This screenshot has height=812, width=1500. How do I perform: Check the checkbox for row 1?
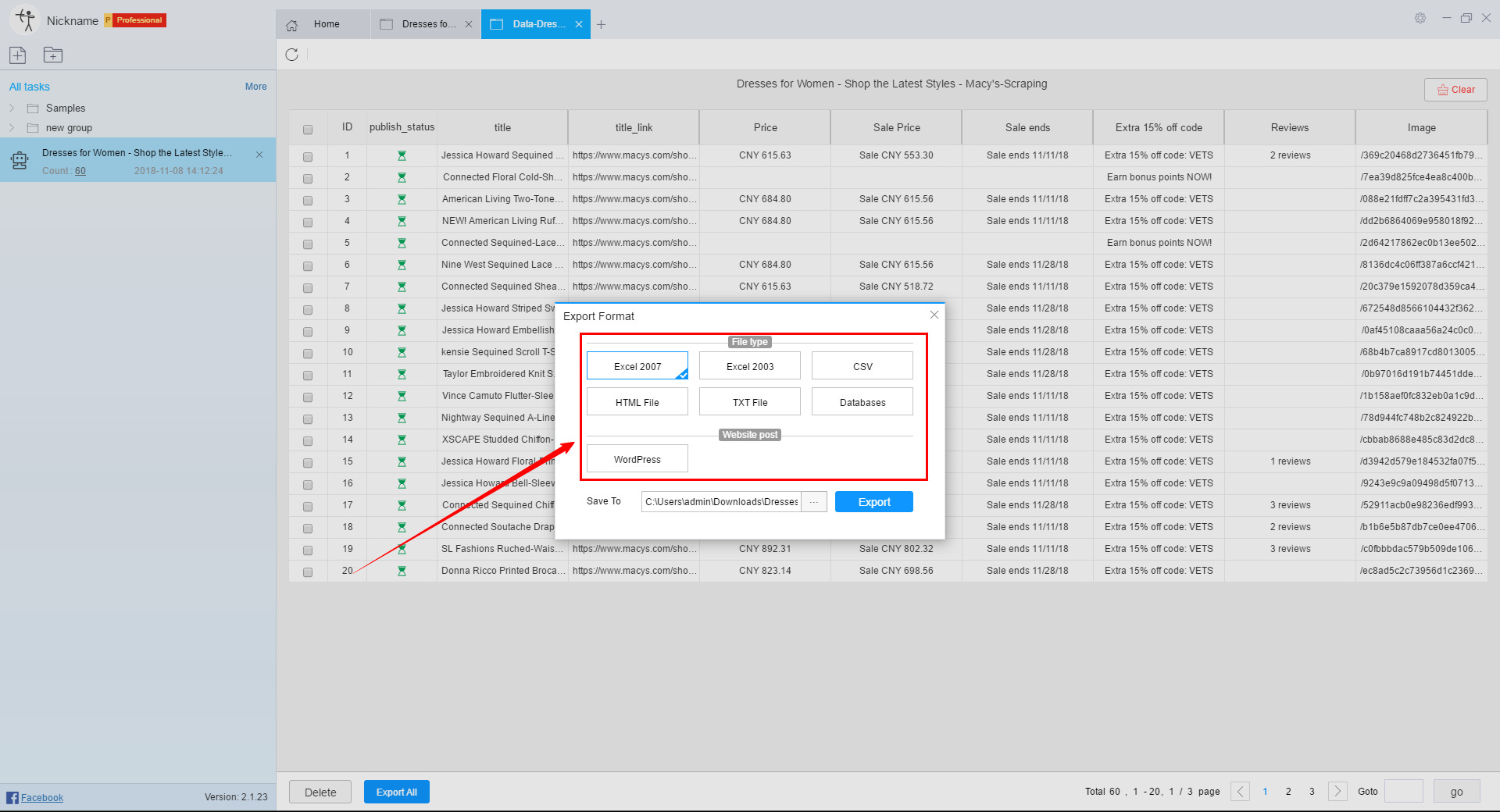tap(308, 157)
